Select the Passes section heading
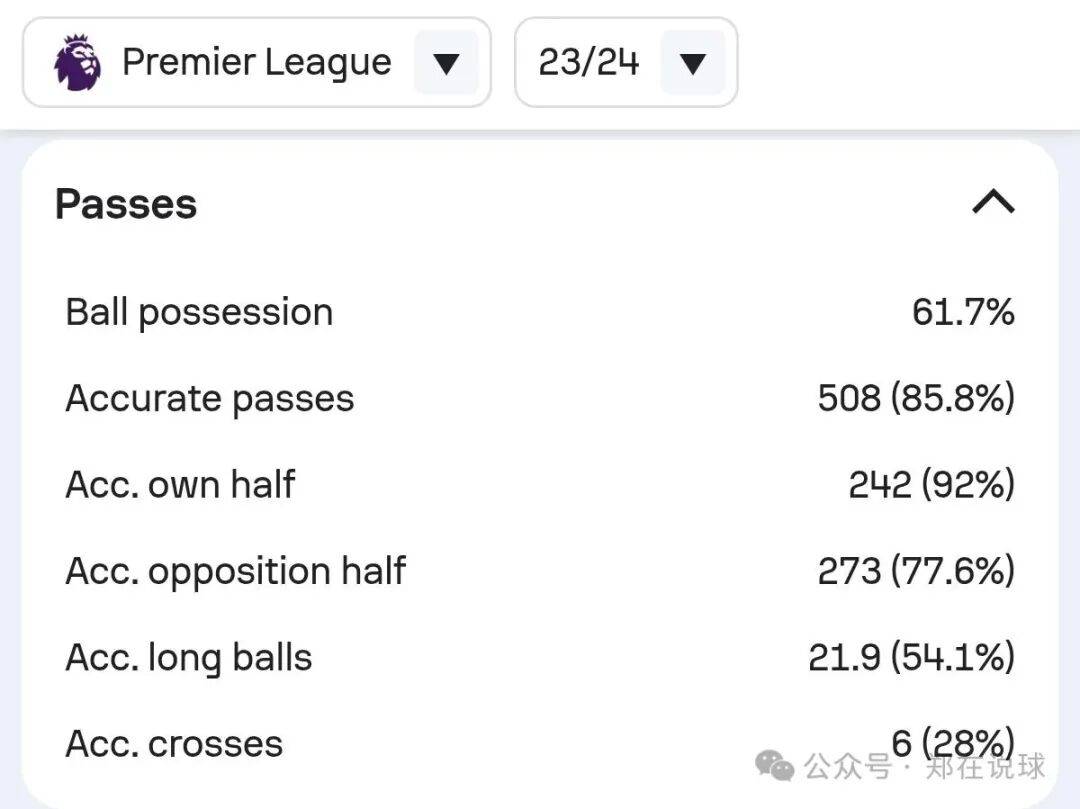The image size is (1080, 809). pyautogui.click(x=126, y=204)
